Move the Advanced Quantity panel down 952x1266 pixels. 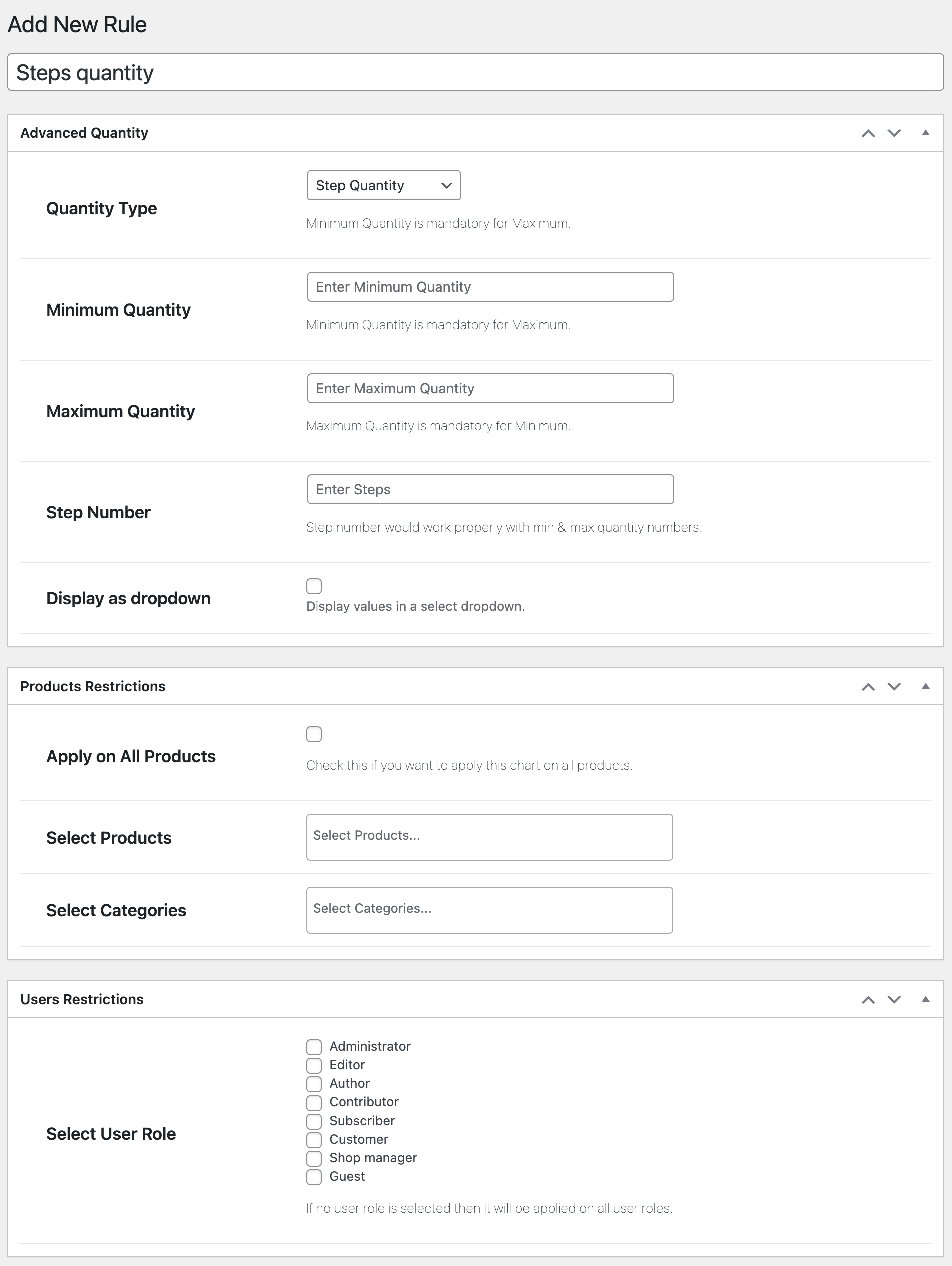point(894,133)
